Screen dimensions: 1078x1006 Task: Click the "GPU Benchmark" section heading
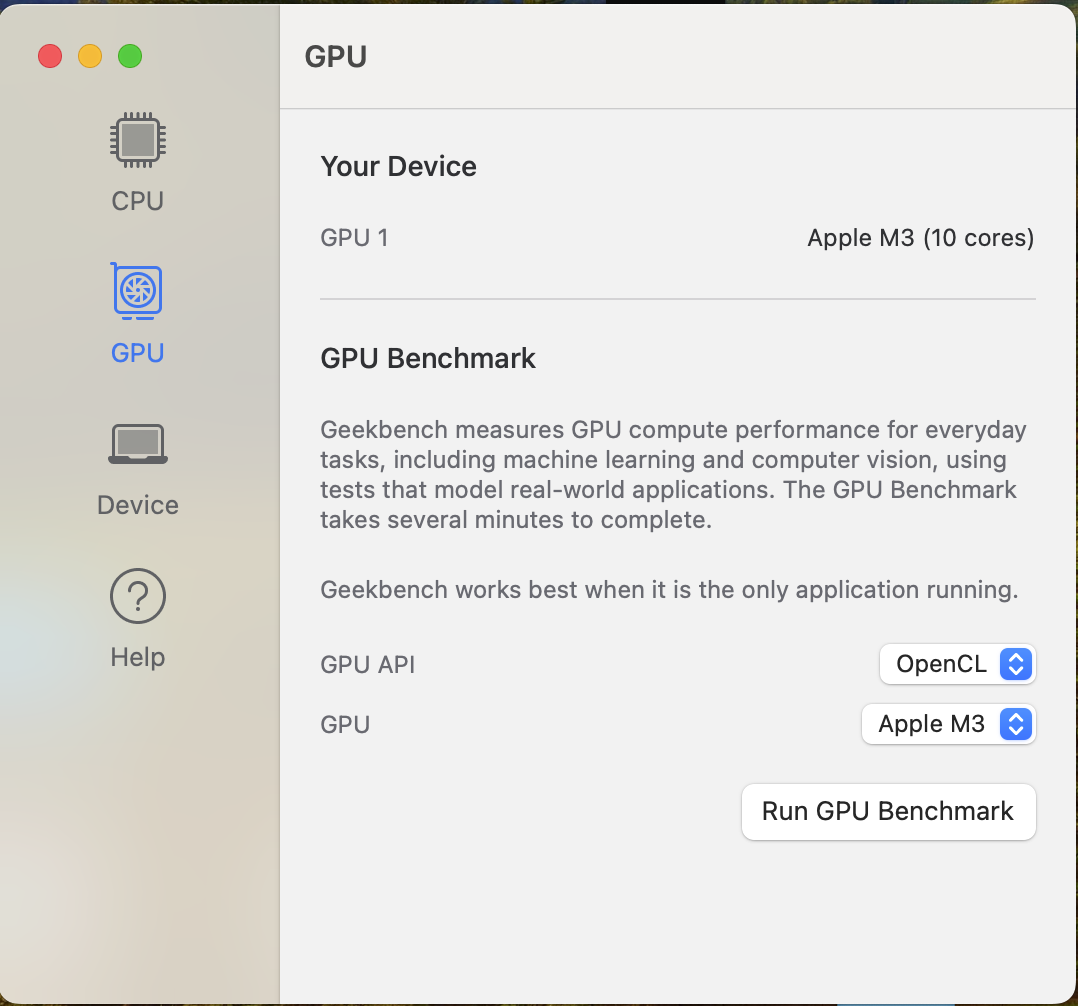tap(428, 358)
